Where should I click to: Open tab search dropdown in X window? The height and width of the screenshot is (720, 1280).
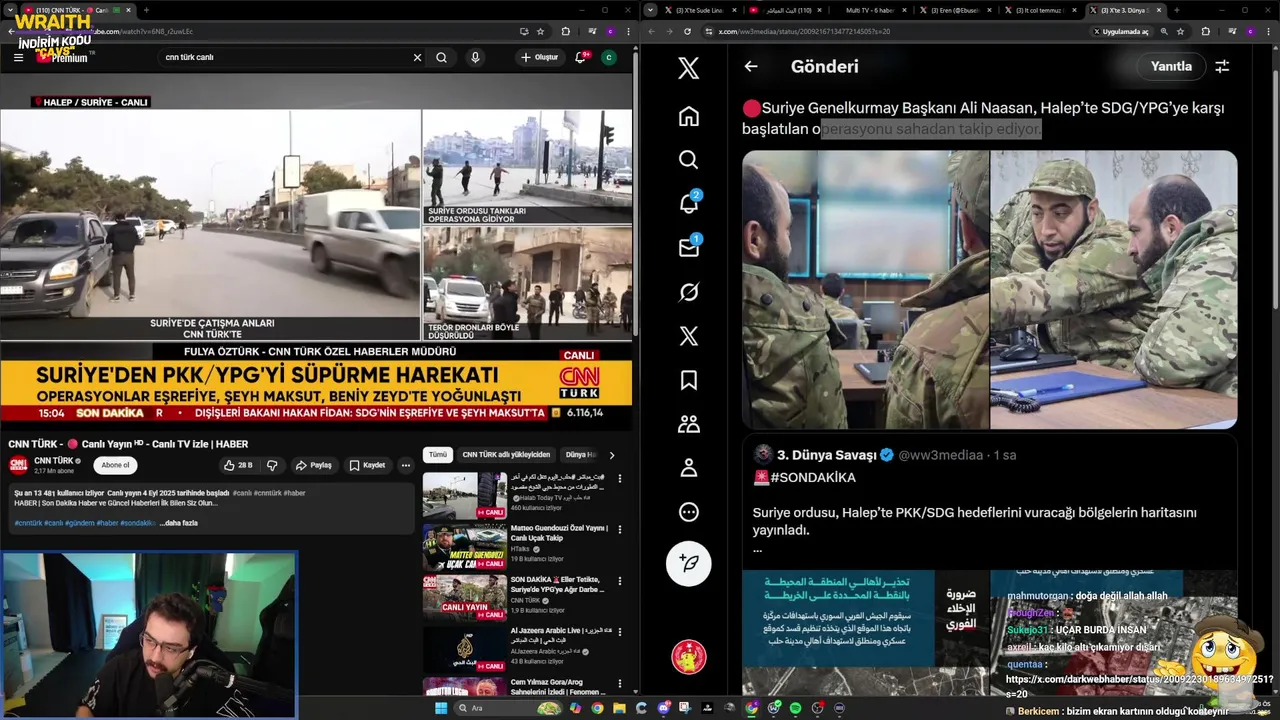(651, 10)
